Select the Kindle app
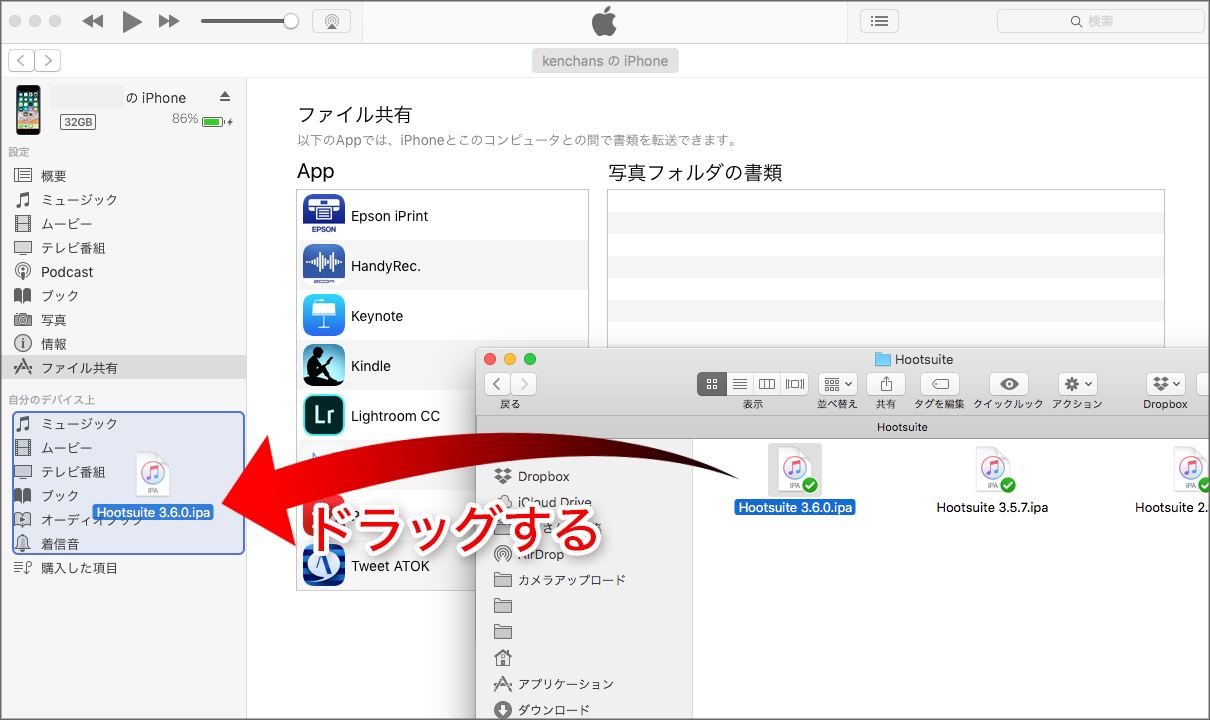Screen dimensions: 1210x720 388,365
